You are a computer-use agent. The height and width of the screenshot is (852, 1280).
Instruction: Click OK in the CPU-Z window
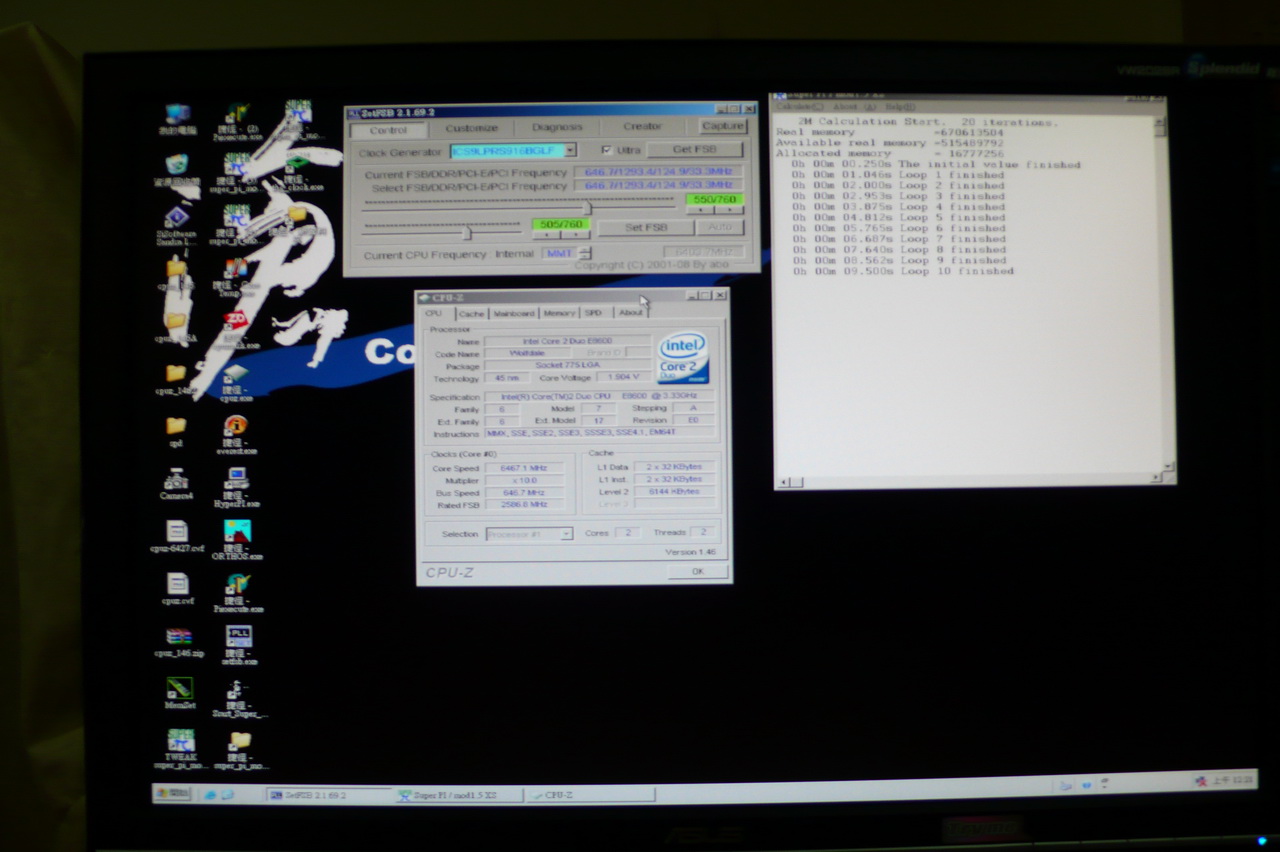(697, 571)
